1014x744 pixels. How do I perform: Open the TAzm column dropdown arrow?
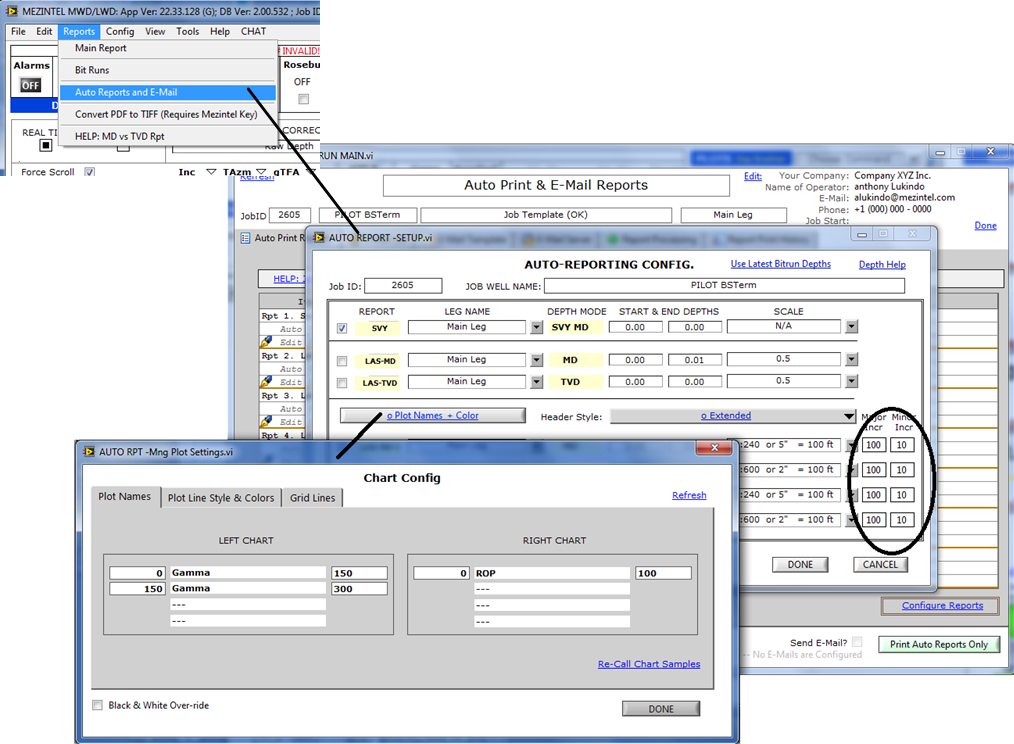point(261,171)
